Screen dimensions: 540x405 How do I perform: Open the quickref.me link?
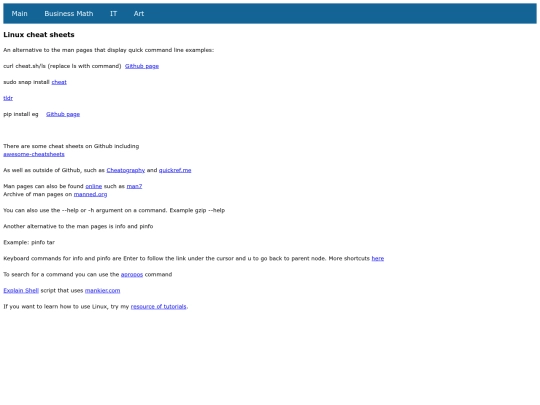(x=175, y=170)
